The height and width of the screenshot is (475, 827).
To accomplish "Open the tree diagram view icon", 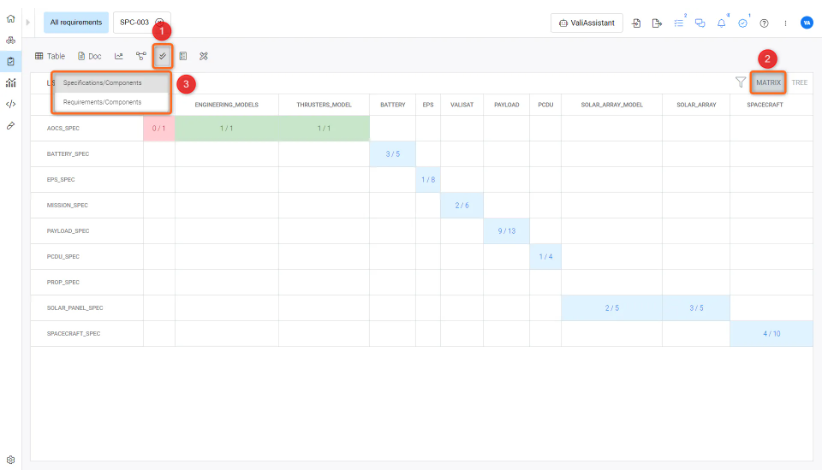I will (141, 56).
